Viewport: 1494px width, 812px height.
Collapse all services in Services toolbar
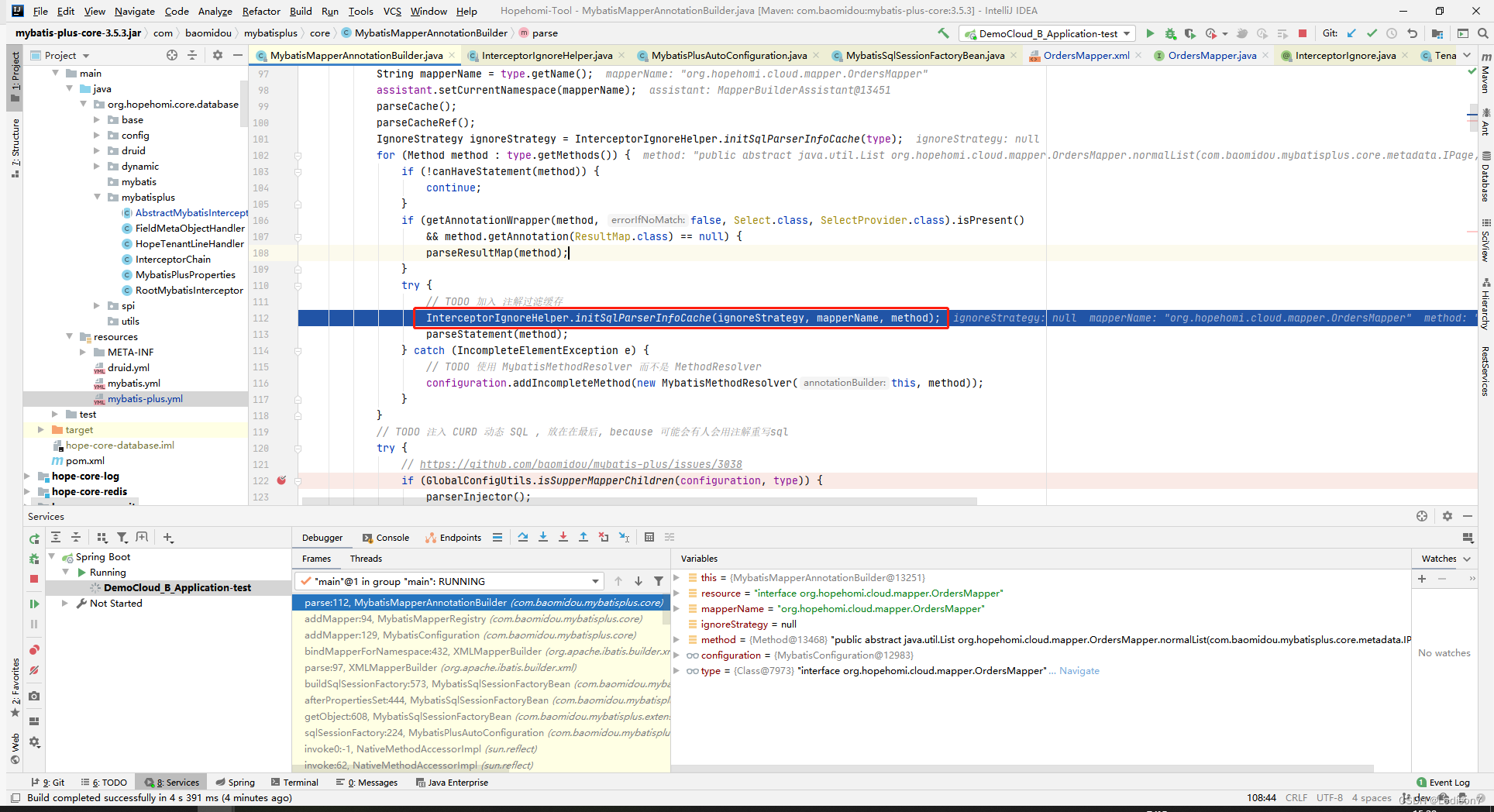[x=76, y=537]
